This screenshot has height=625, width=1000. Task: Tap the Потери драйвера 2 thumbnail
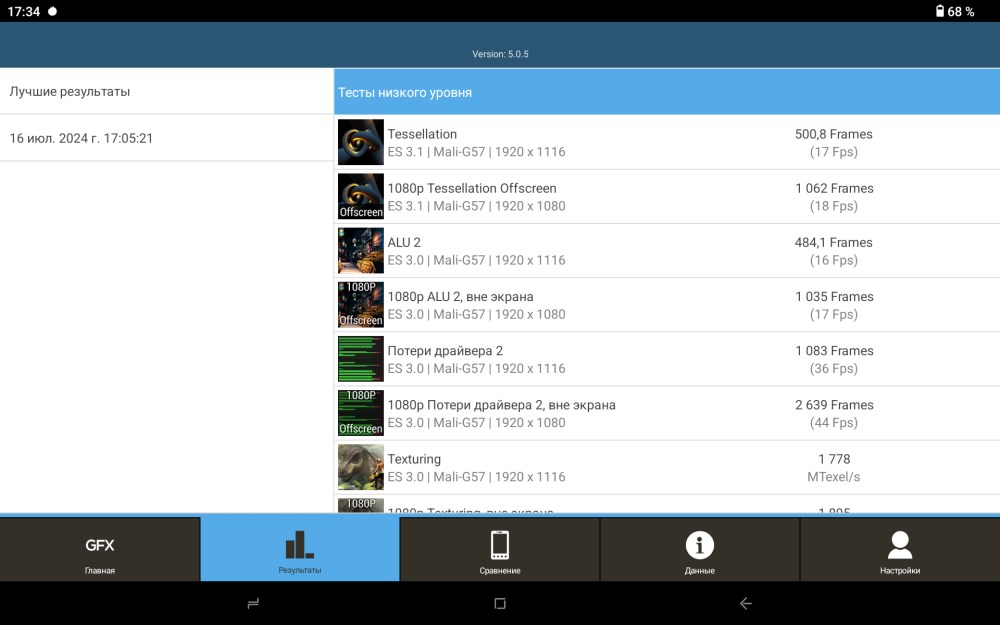(360, 359)
